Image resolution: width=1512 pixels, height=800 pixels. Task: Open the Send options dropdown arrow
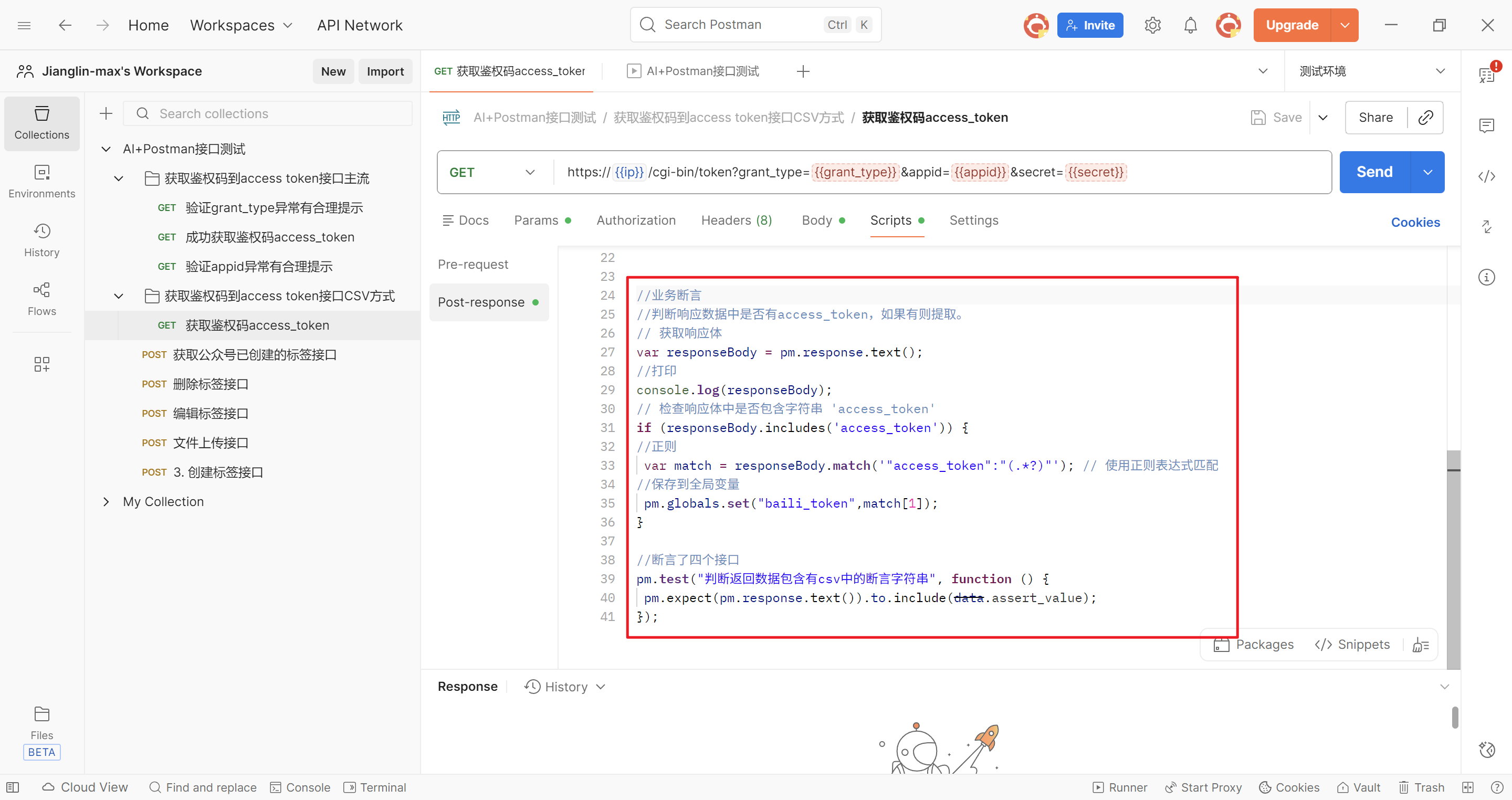[1427, 172]
